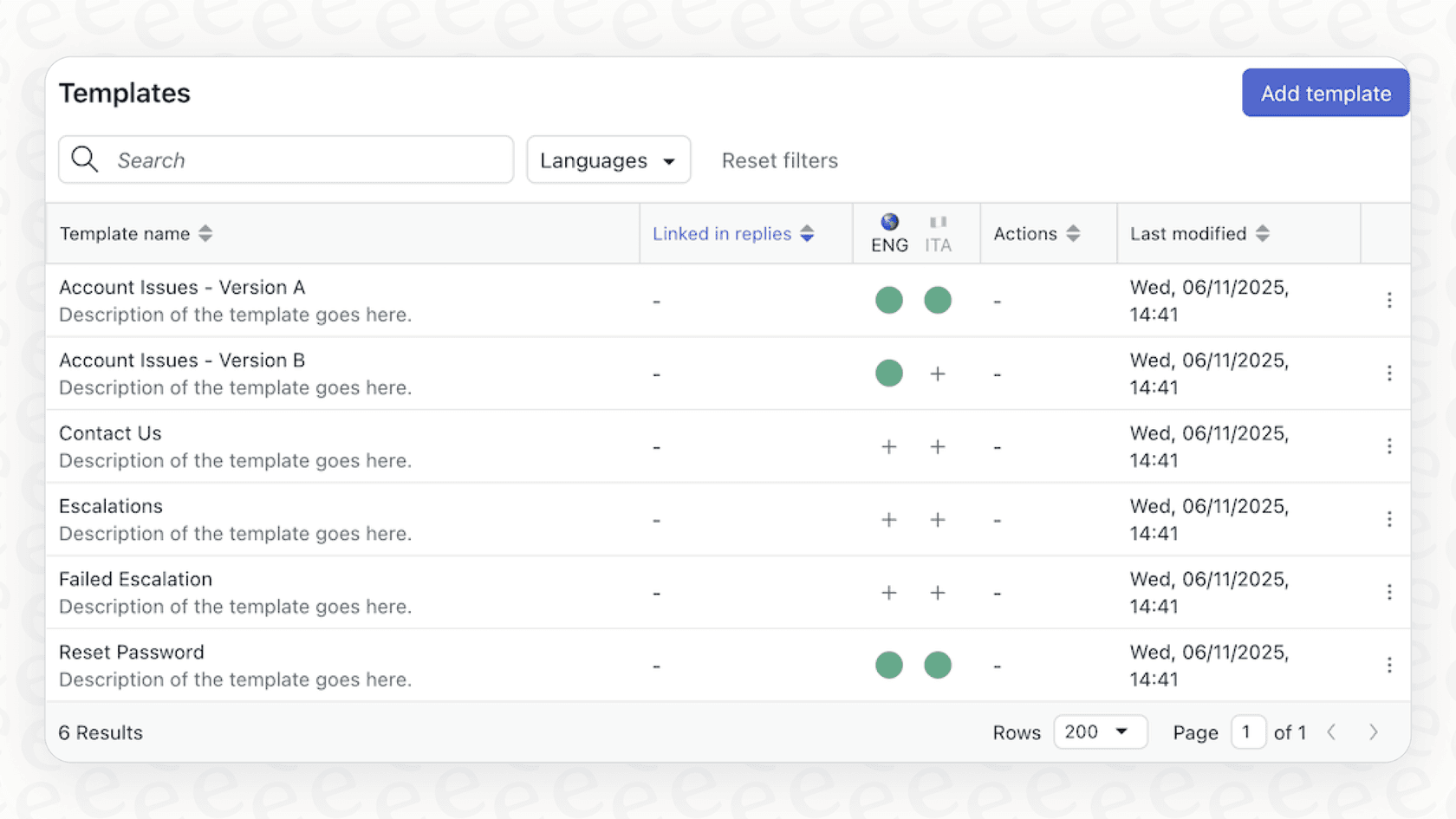Add ITA translation for Account Issues - Version B
Image resolution: width=1456 pixels, height=819 pixels.
pyautogui.click(x=937, y=373)
